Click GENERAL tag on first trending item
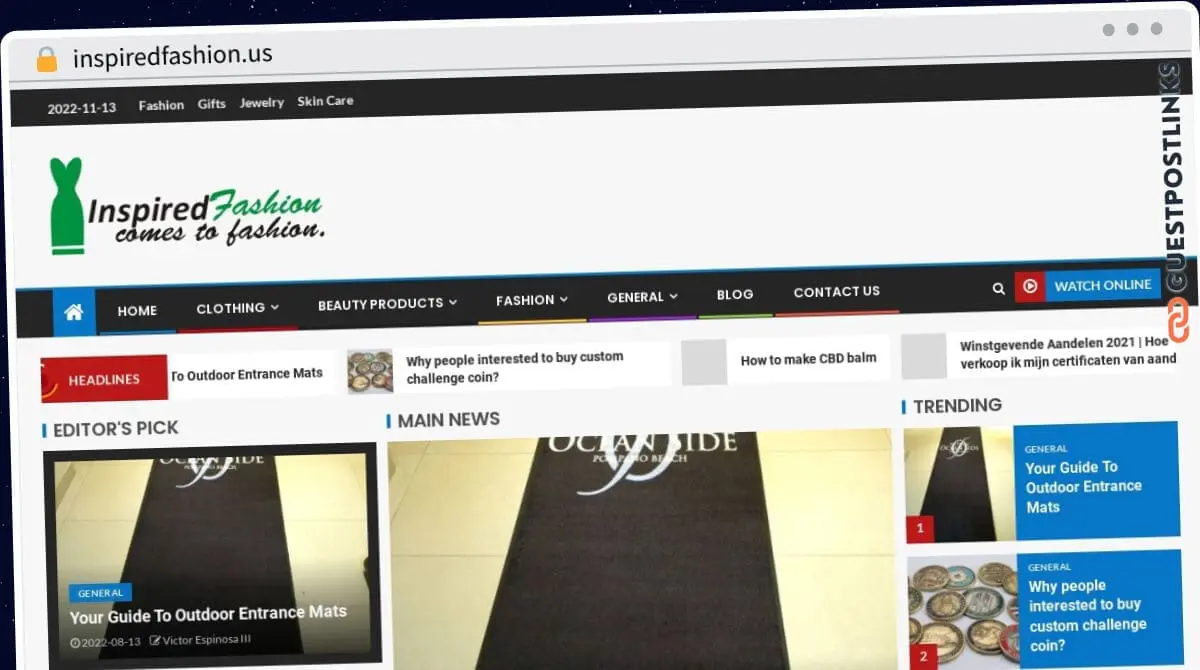 (x=1046, y=449)
